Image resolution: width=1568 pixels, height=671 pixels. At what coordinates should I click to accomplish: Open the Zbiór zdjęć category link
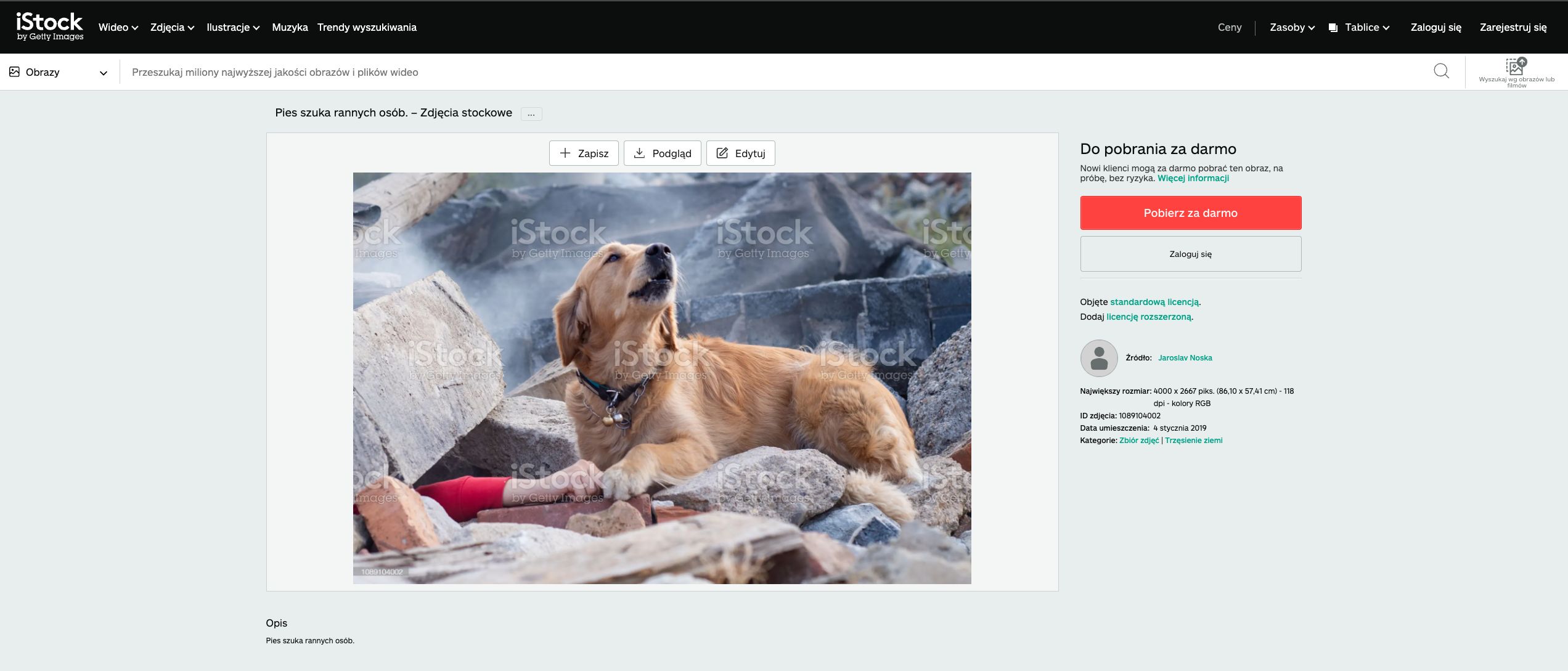coord(1138,441)
